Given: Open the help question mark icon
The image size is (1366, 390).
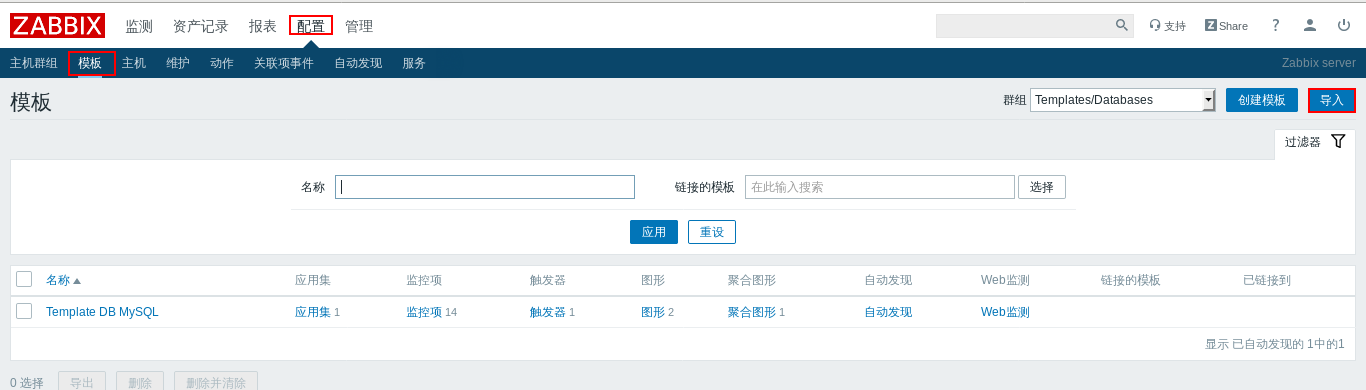Looking at the screenshot, I should [x=1275, y=25].
